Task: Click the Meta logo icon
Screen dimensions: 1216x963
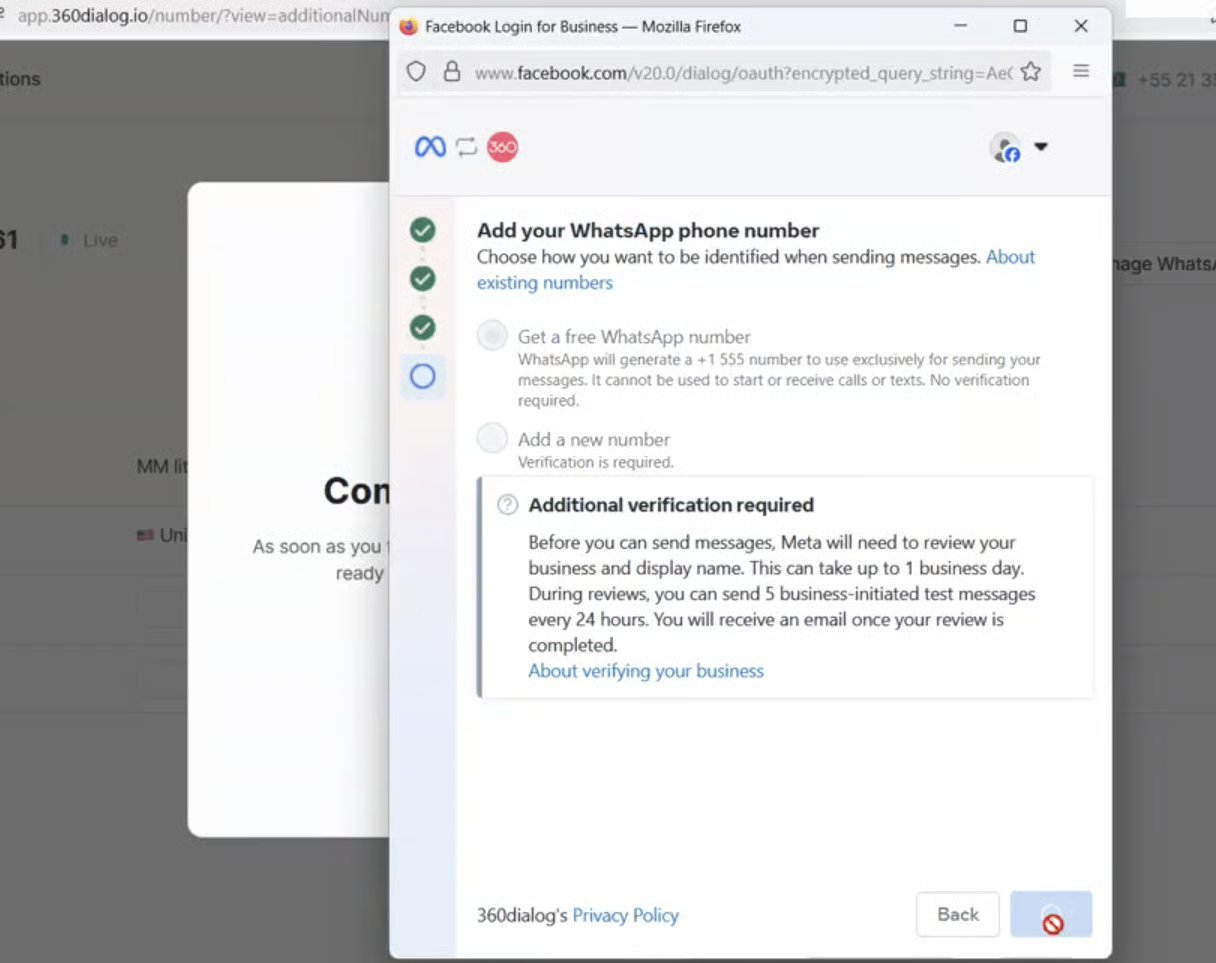Action: 430,147
